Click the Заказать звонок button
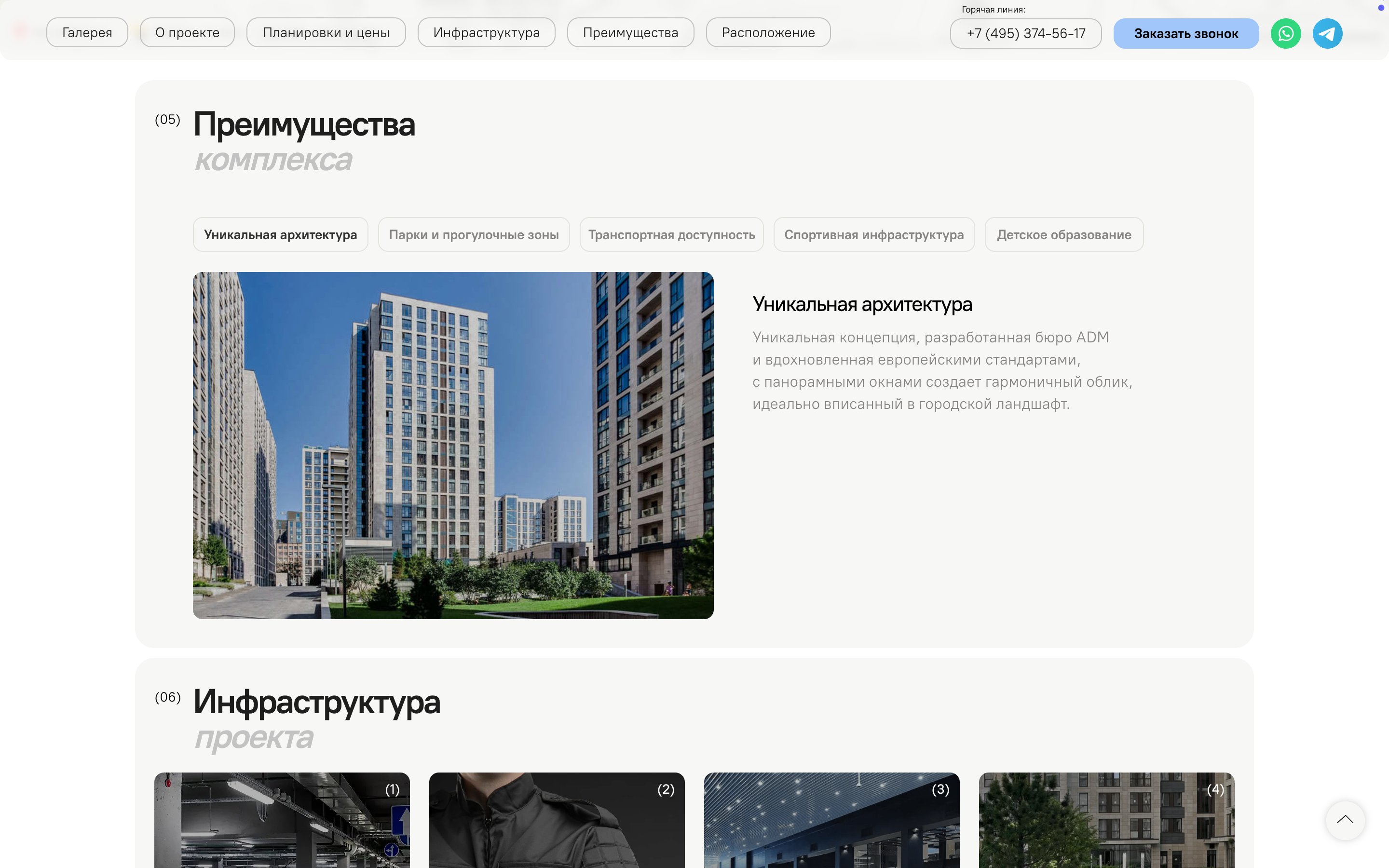Image resolution: width=1389 pixels, height=868 pixels. coord(1186,33)
